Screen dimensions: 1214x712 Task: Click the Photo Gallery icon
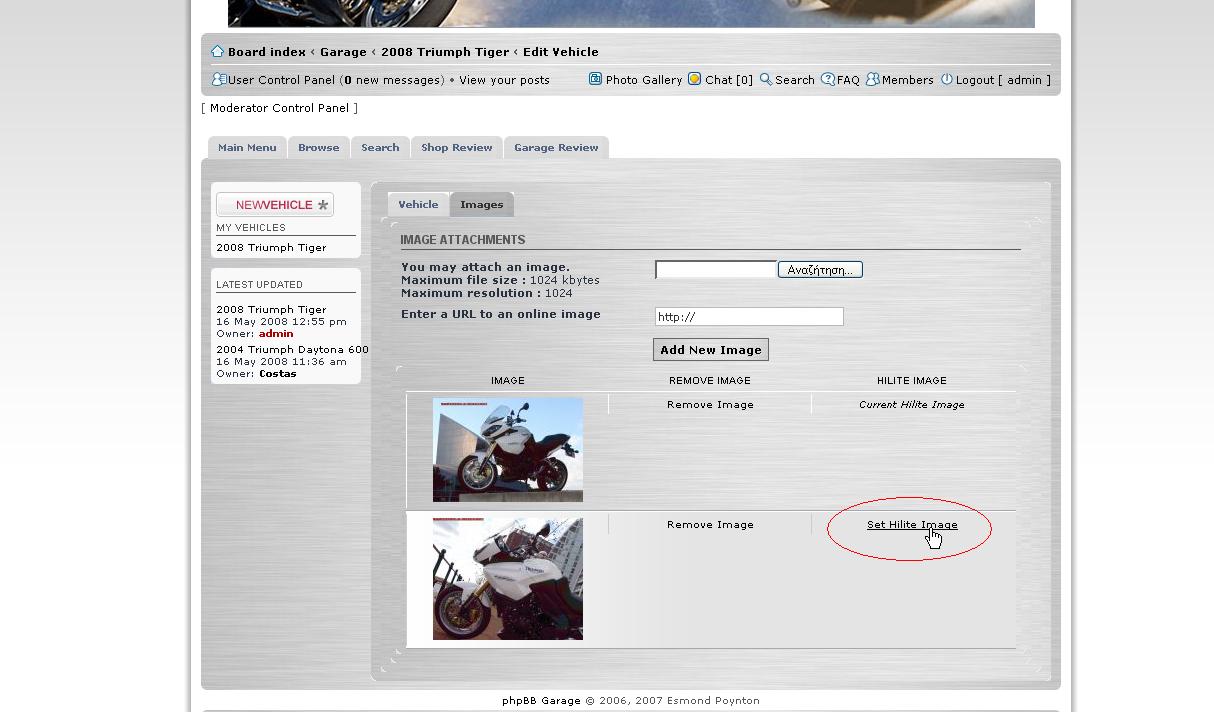coord(595,79)
